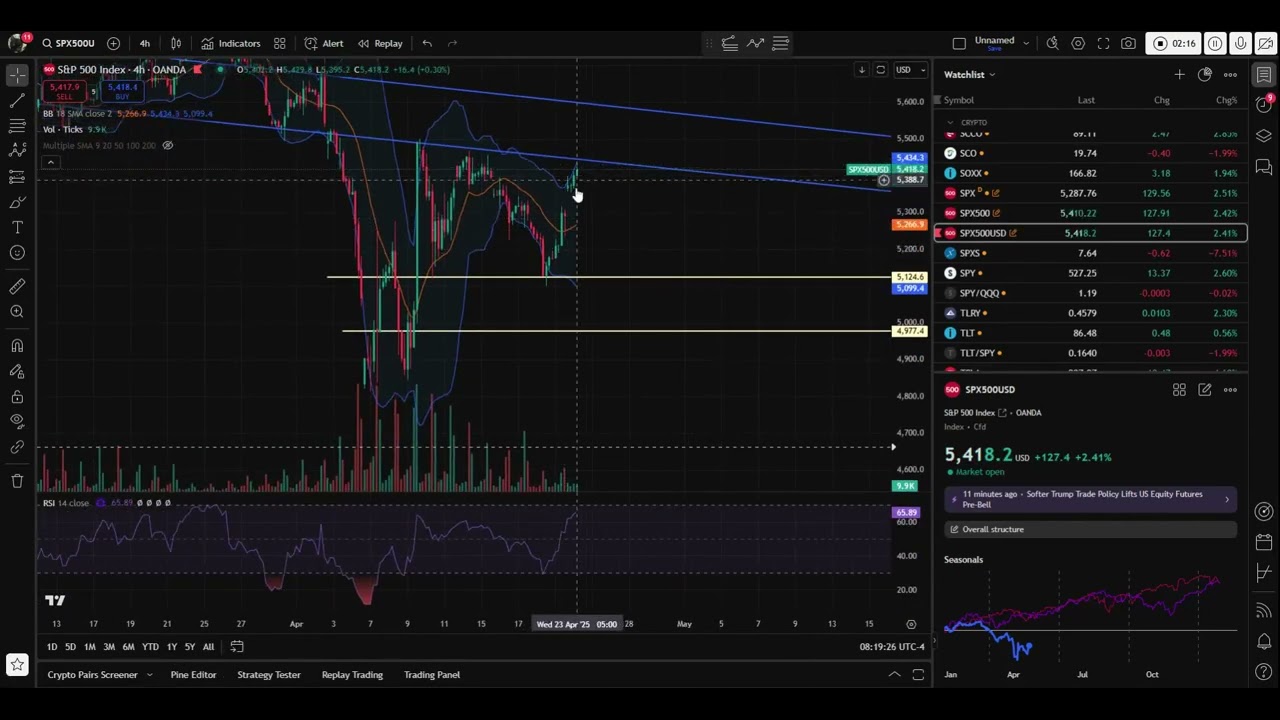Sort watchlist by Chg% column
Image resolution: width=1280 pixels, height=720 pixels.
pyautogui.click(x=1226, y=100)
